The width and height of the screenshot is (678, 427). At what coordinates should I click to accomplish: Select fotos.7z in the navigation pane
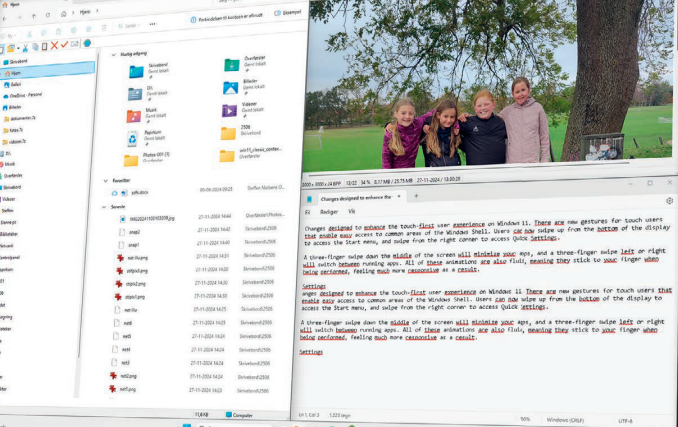tap(13, 130)
